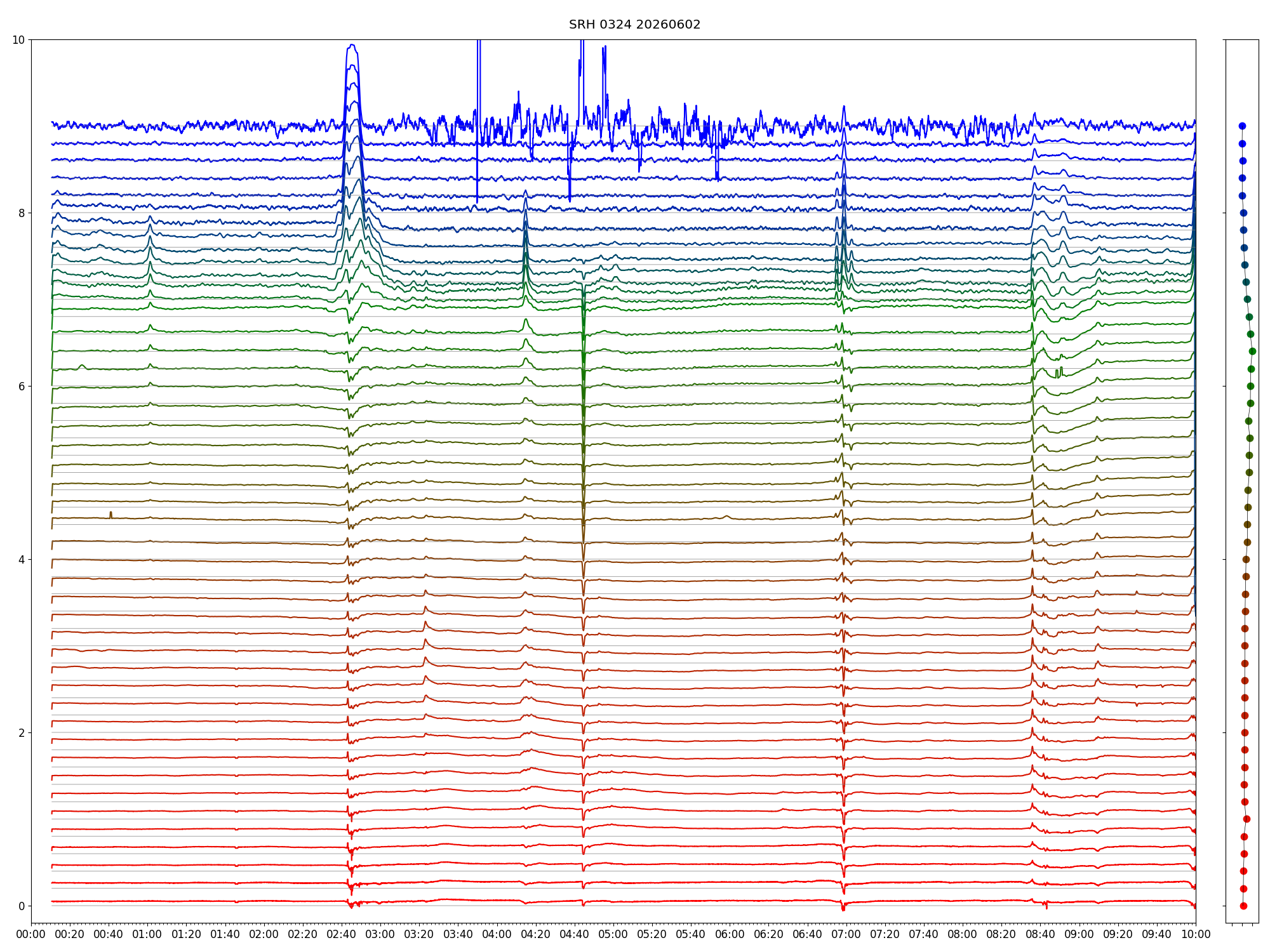Click the plot title "SRH 0324 20260602"
1270x952 pixels.
point(634,25)
